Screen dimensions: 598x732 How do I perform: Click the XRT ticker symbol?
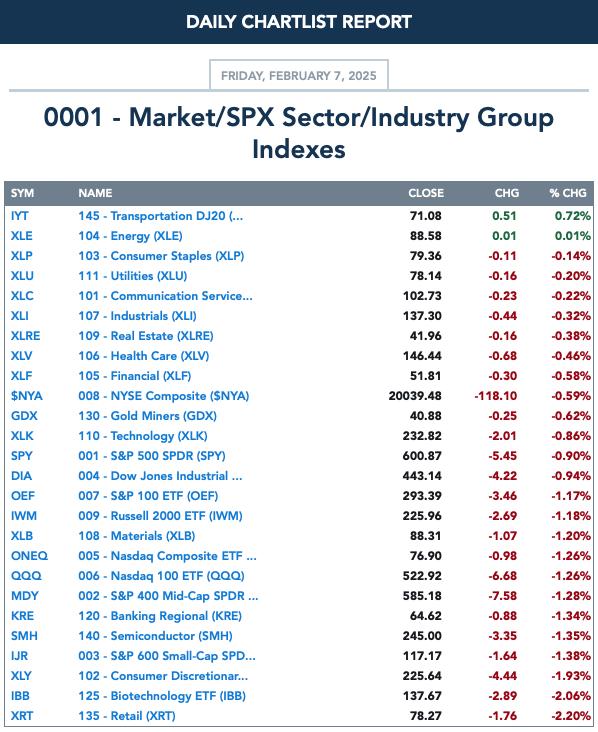click(x=22, y=716)
